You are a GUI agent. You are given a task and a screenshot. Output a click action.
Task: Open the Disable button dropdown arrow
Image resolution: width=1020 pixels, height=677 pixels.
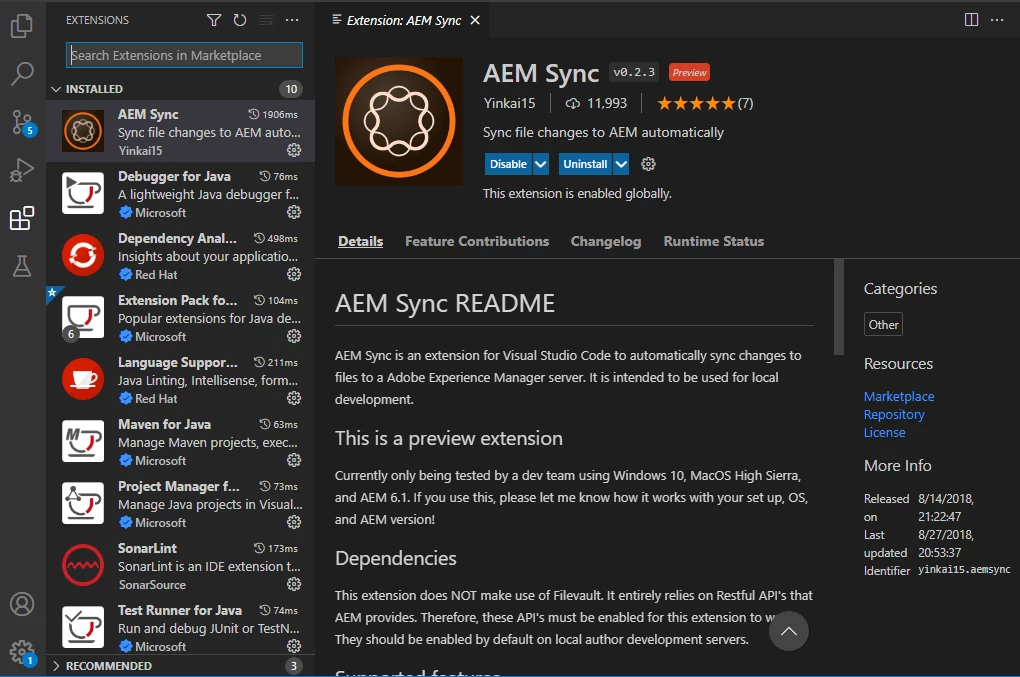[541, 164]
